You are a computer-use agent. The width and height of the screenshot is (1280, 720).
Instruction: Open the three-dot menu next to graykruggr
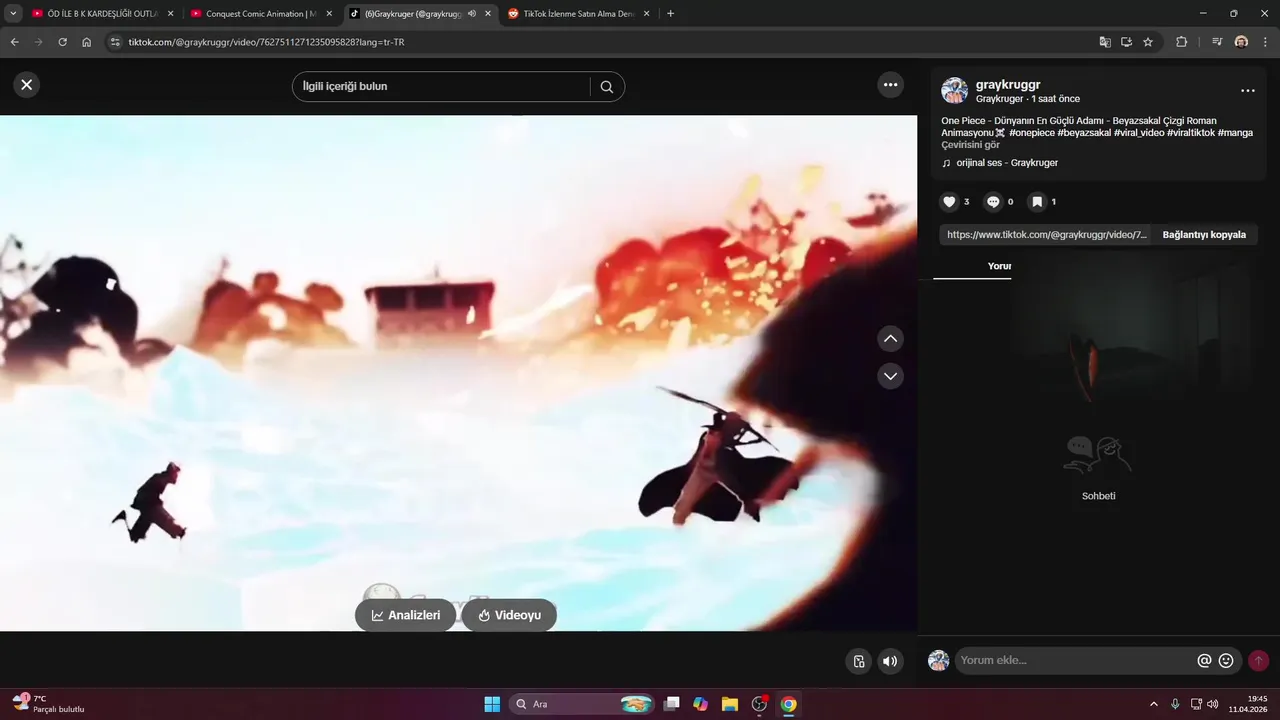click(1247, 91)
